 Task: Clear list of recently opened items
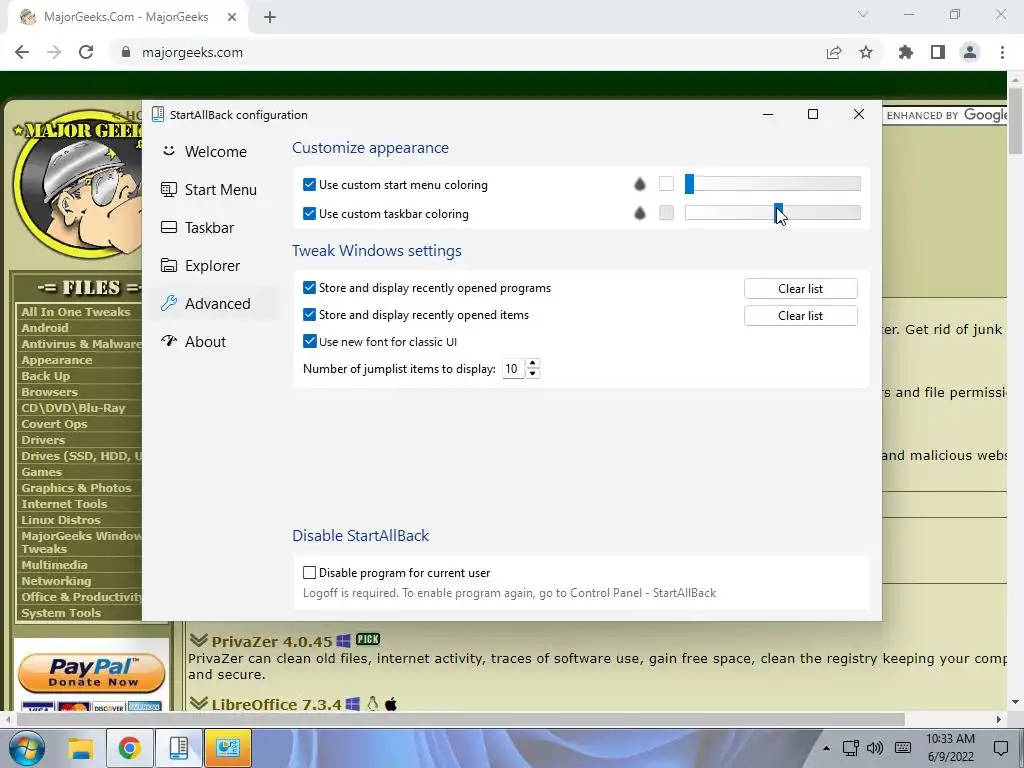pyautogui.click(x=801, y=315)
